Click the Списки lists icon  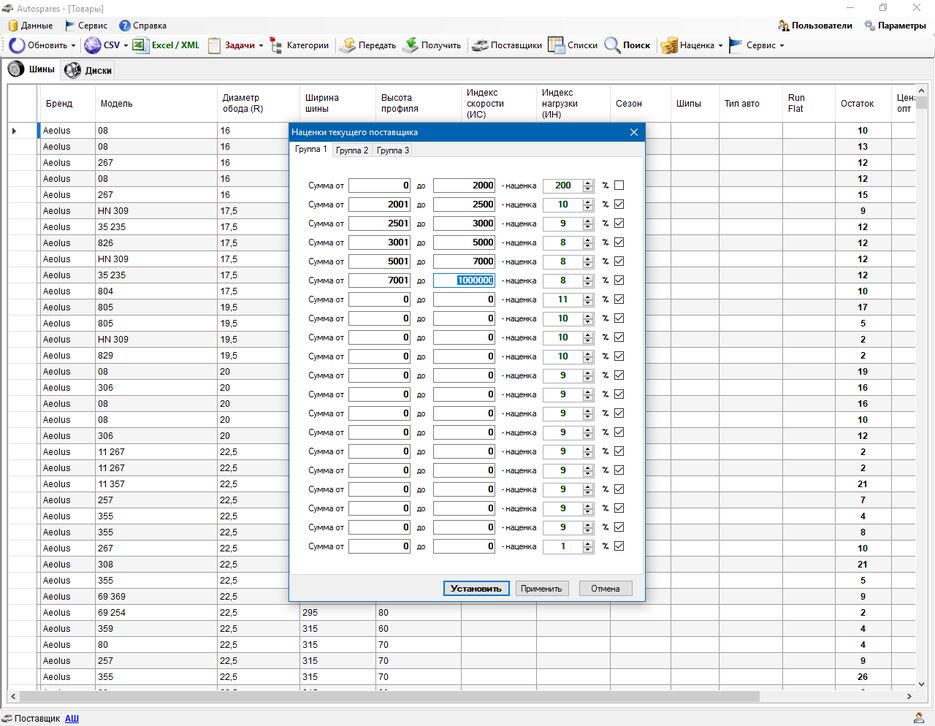point(556,45)
